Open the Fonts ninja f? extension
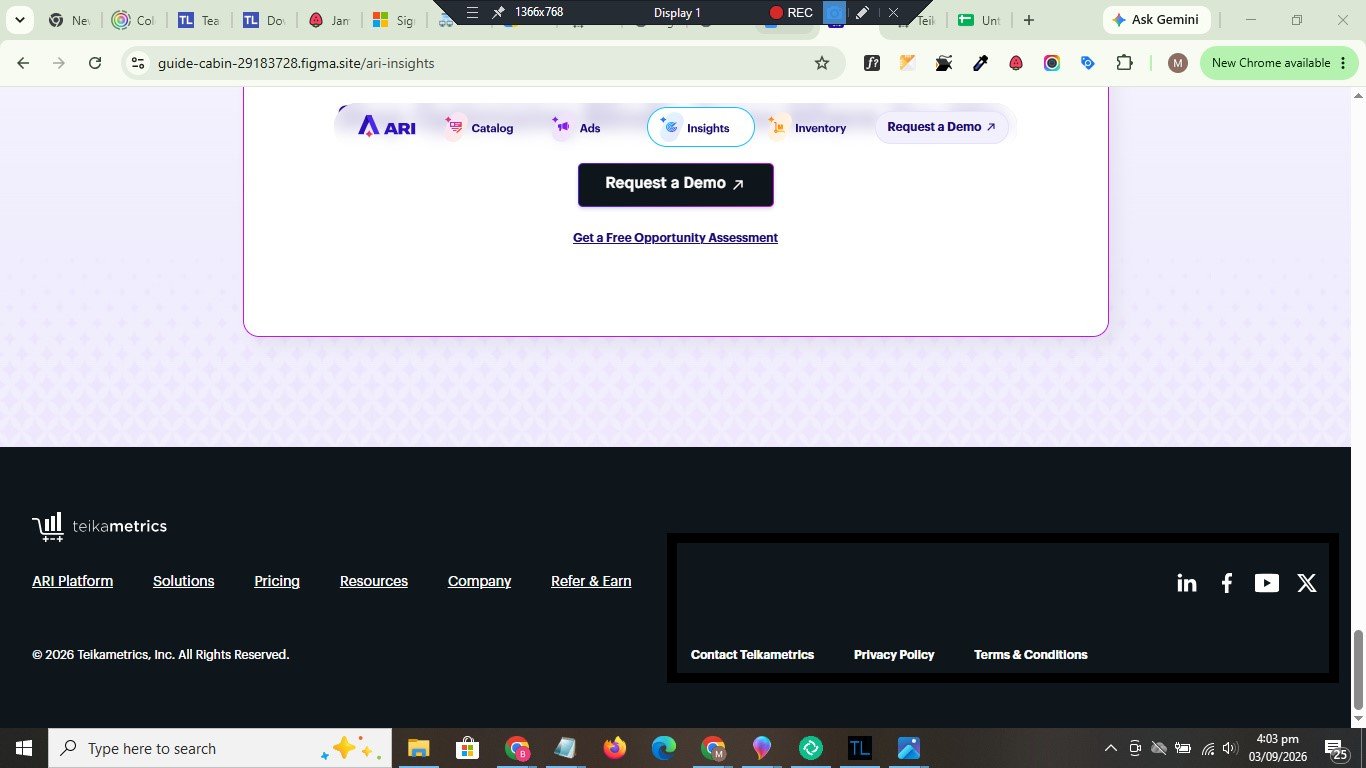1366x768 pixels. point(872,63)
